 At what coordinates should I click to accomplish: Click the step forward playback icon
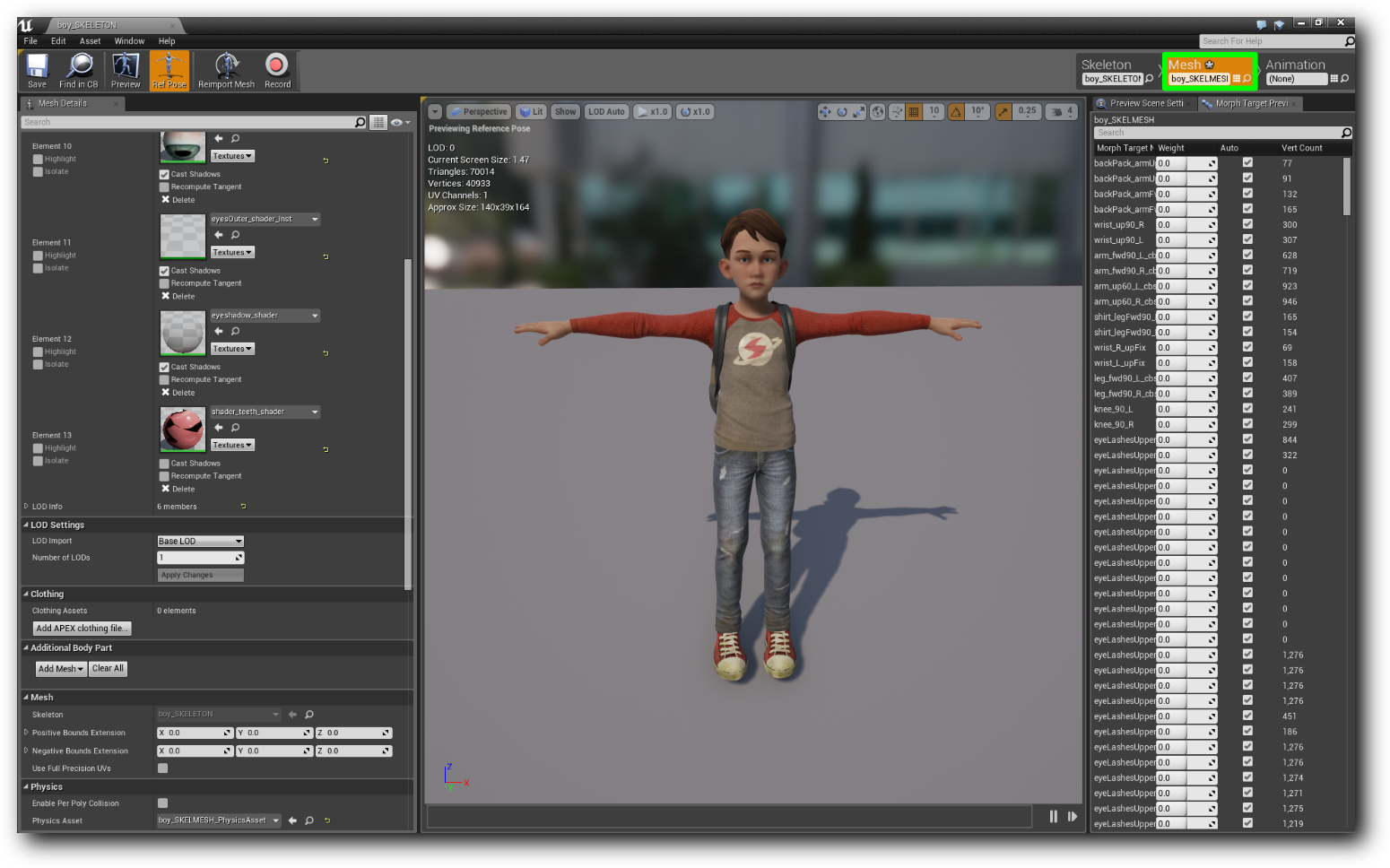click(1073, 816)
